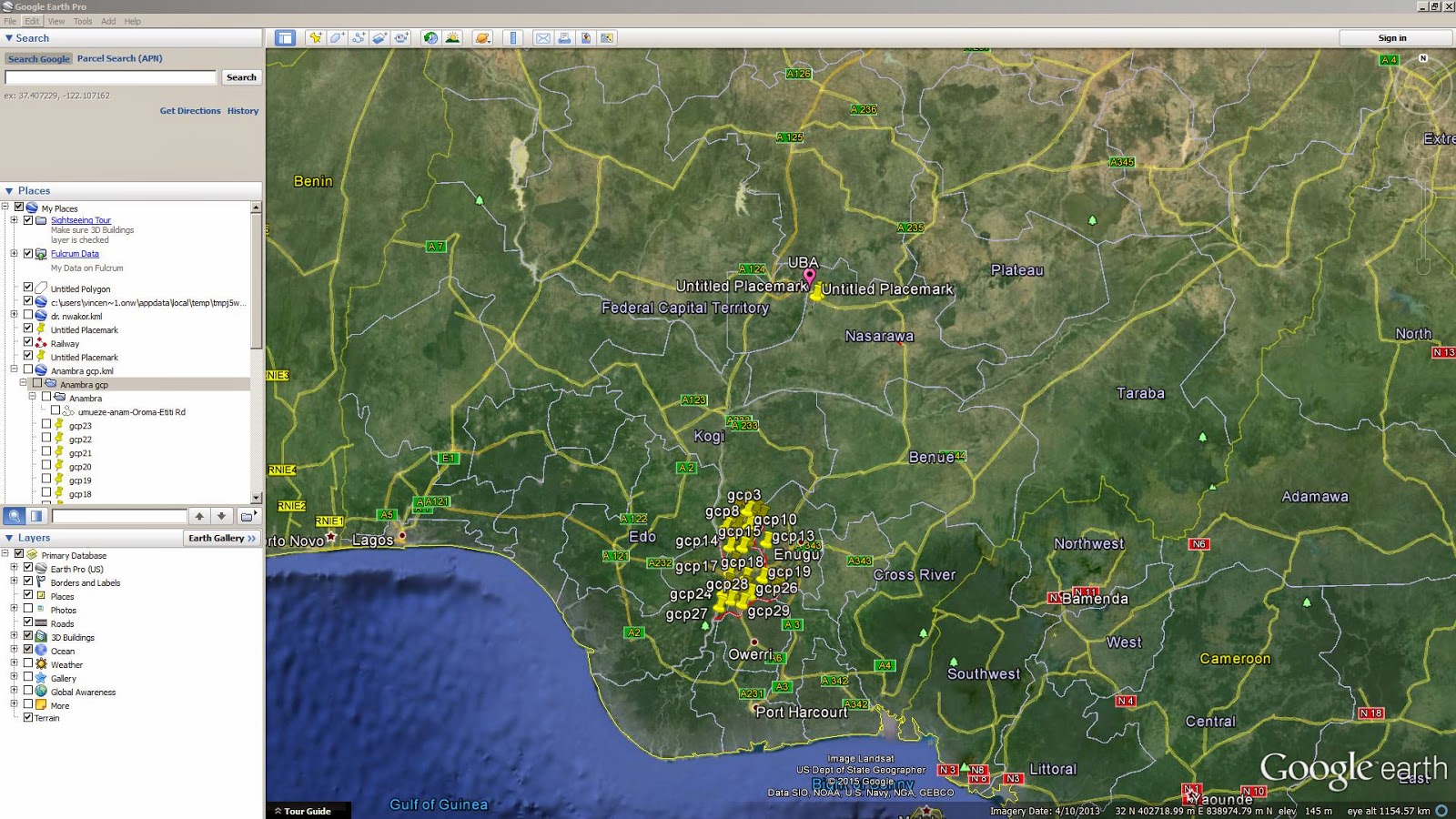Click the Email envelope toolbar icon

click(543, 38)
